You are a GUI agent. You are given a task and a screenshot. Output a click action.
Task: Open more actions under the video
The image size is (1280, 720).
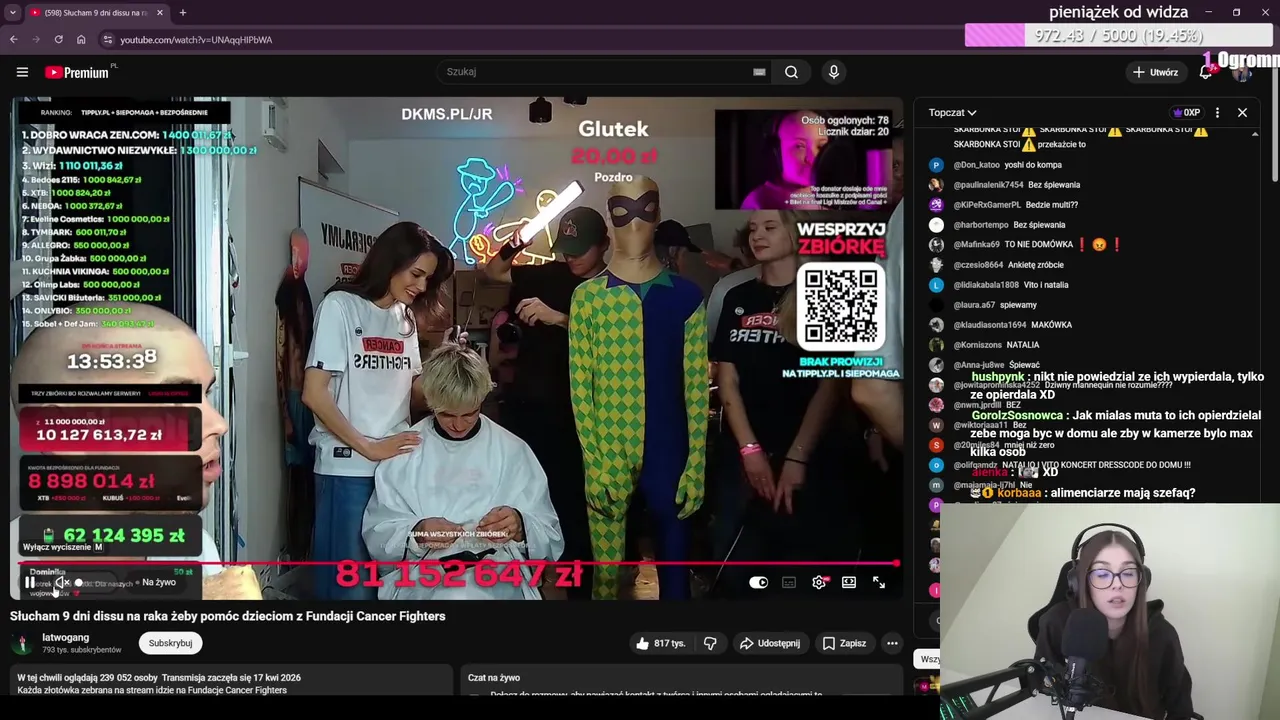(x=892, y=643)
